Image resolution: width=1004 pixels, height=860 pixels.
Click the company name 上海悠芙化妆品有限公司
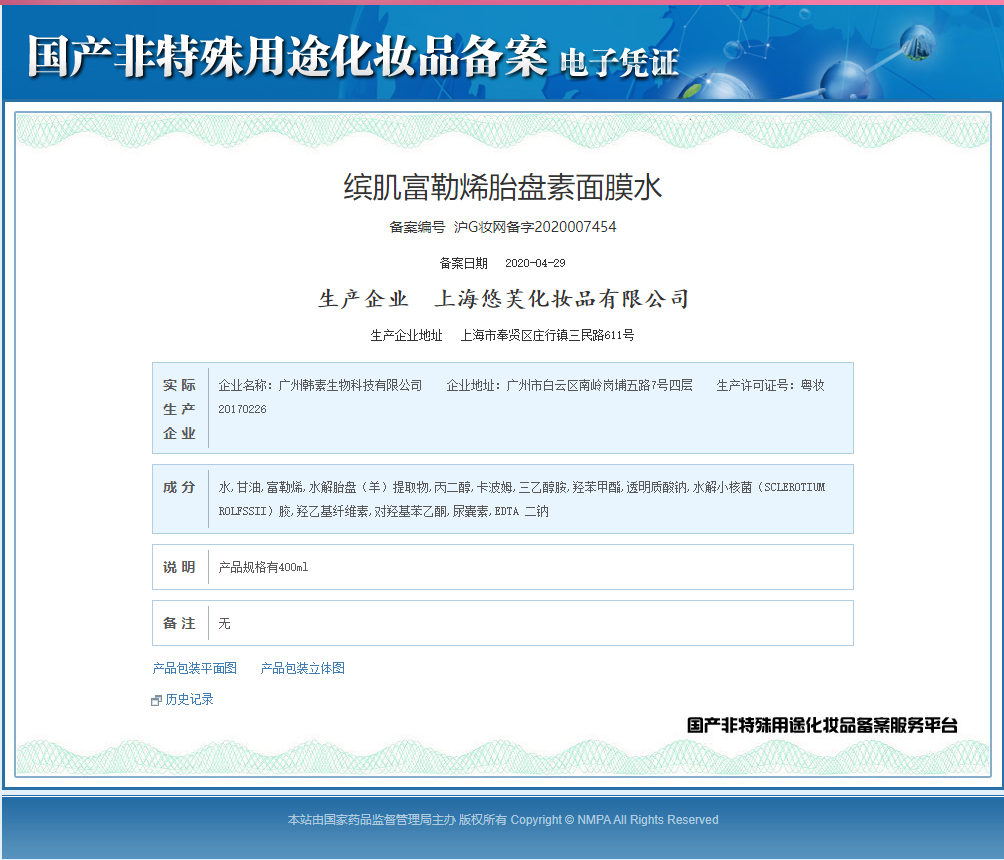(x=561, y=299)
